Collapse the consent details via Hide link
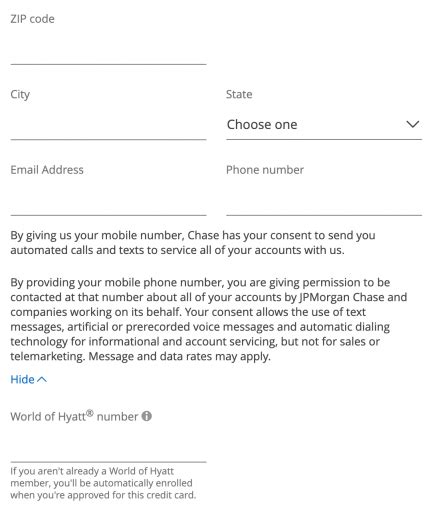Viewport: 444px width, 520px height. [x=29, y=379]
